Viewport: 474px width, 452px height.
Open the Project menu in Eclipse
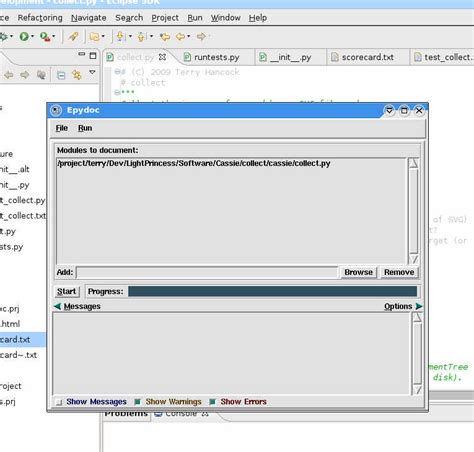click(165, 18)
